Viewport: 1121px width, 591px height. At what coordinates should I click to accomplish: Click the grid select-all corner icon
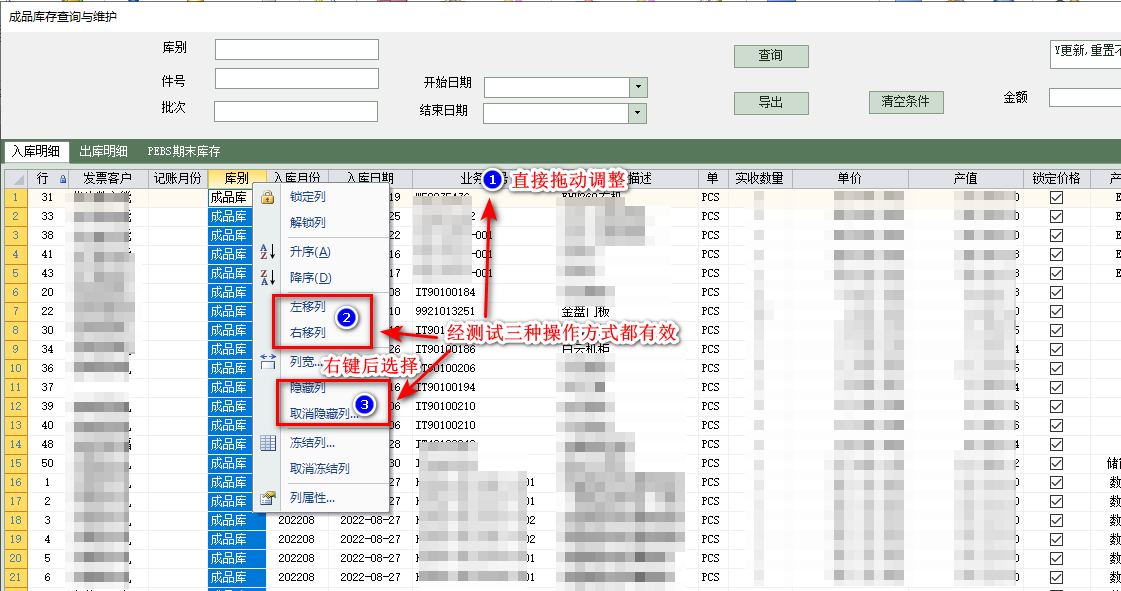(15, 179)
